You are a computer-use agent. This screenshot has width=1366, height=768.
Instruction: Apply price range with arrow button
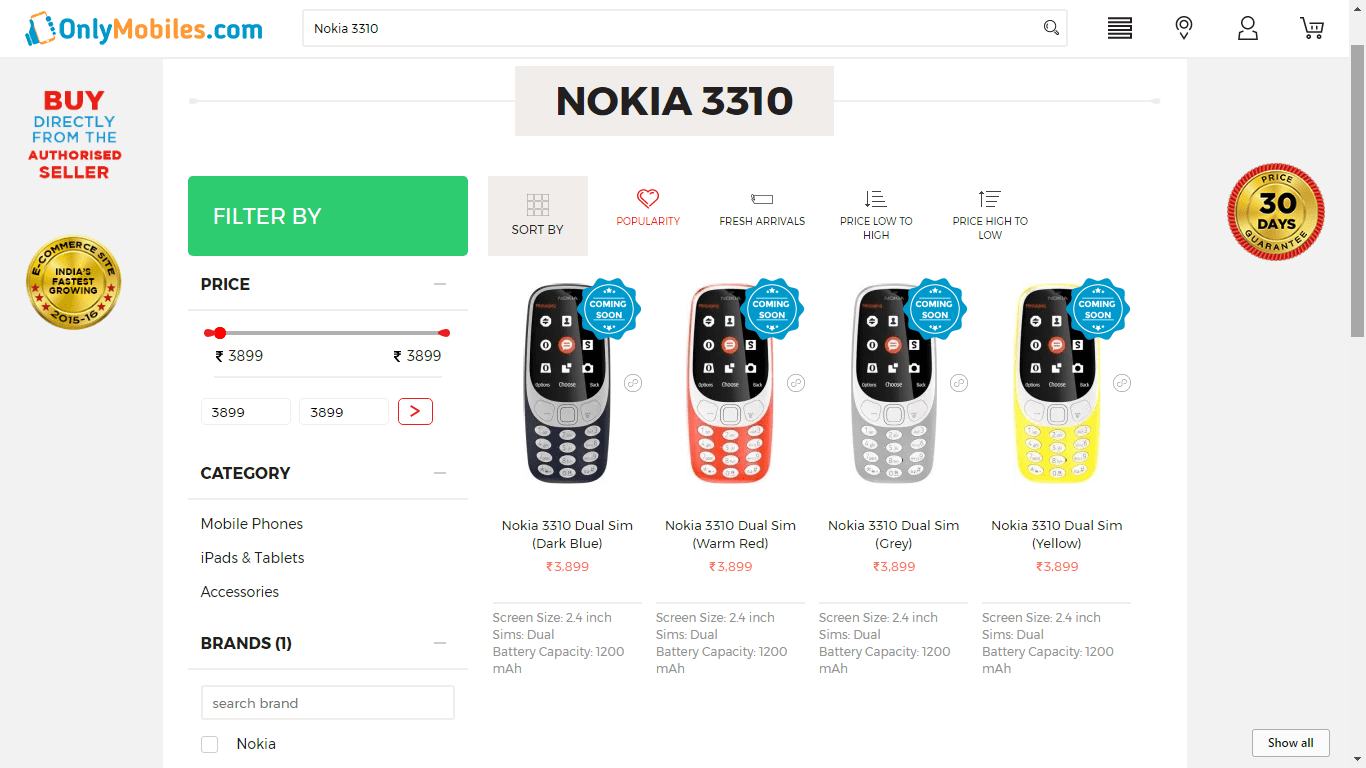coord(415,411)
